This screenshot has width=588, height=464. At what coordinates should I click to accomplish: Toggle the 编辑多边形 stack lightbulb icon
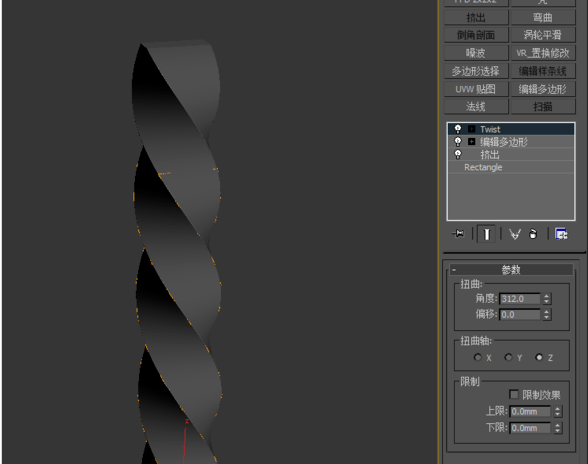(458, 141)
